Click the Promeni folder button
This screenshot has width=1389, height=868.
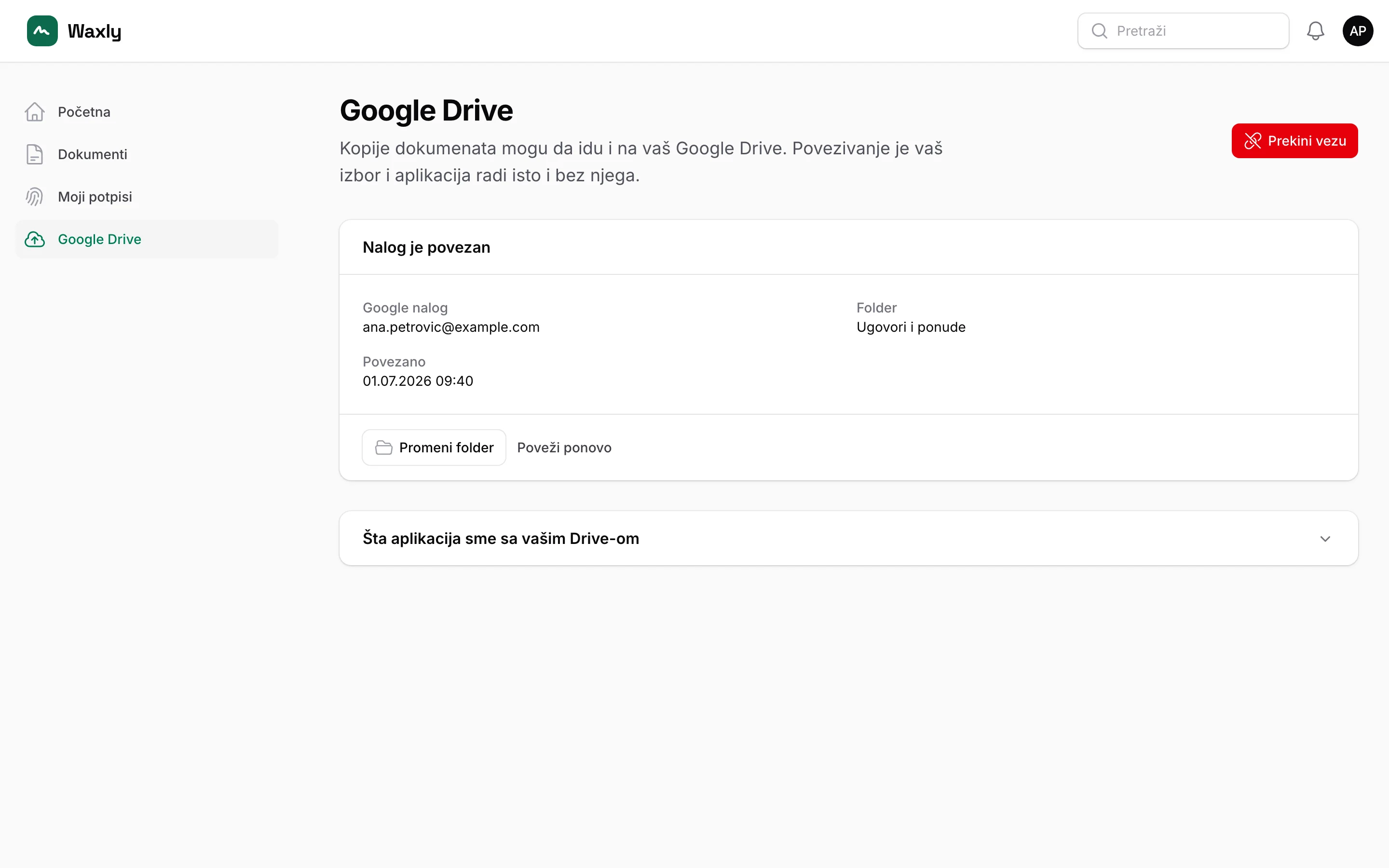tap(434, 448)
